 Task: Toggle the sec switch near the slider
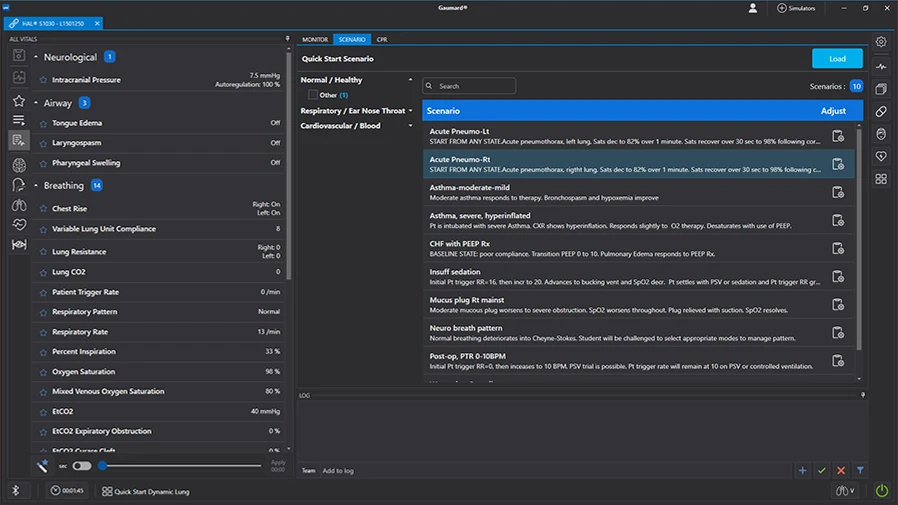(x=82, y=466)
